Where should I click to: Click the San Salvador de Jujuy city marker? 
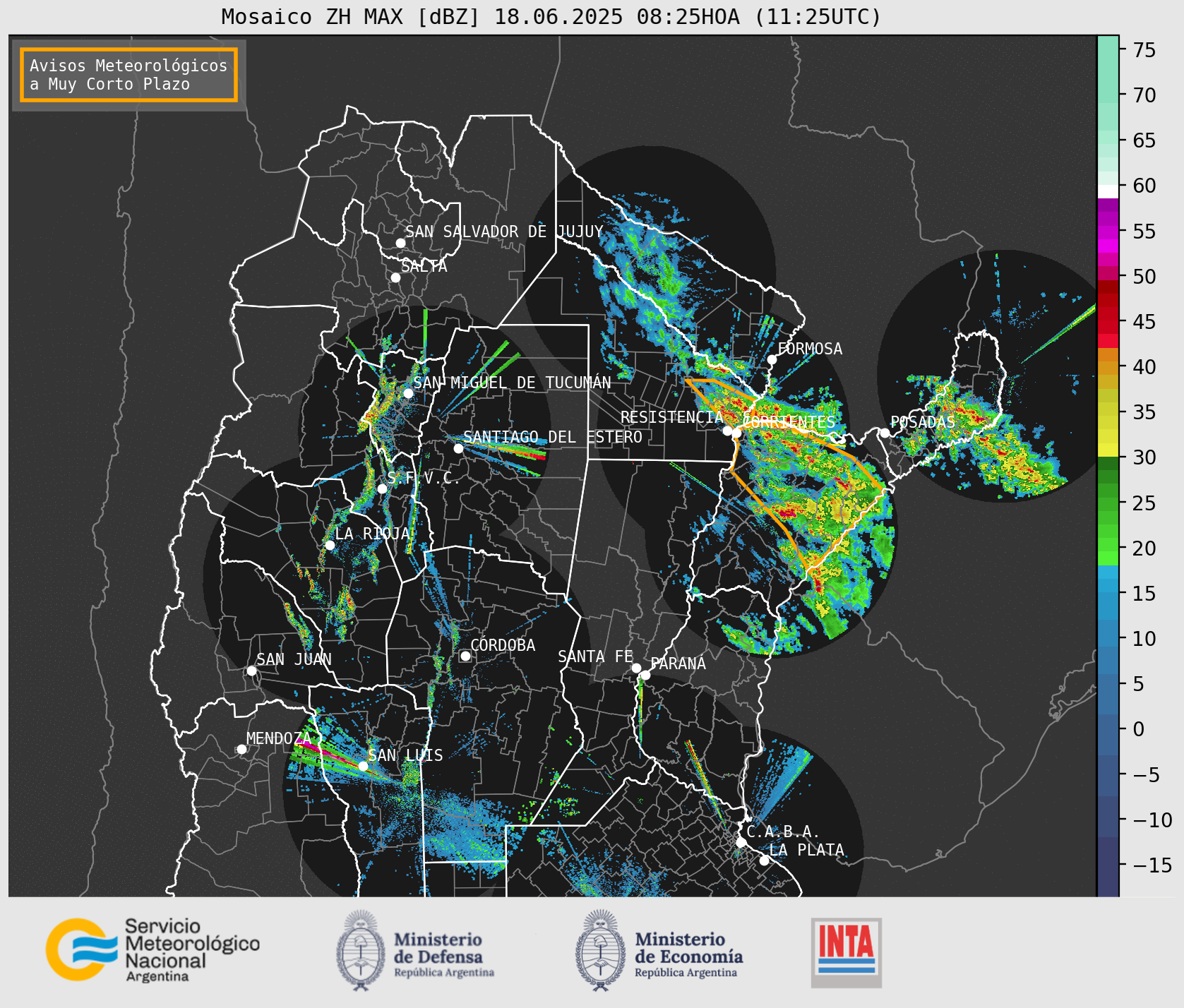point(400,243)
